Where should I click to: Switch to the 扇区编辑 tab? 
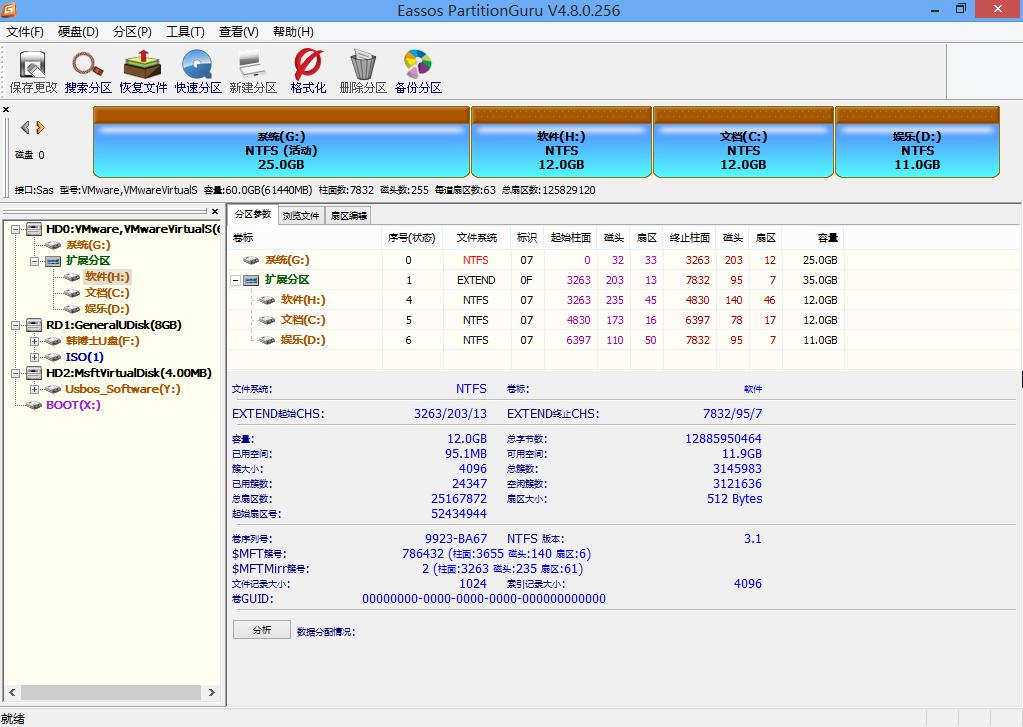click(347, 214)
